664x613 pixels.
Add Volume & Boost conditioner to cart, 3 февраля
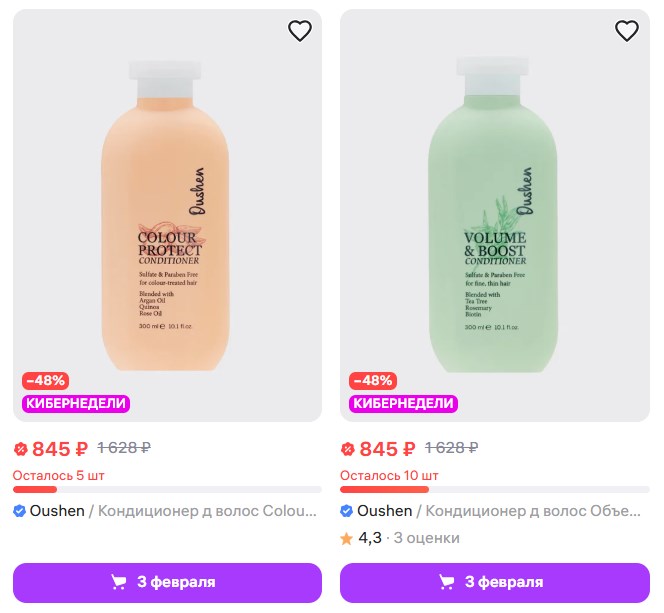tap(494, 582)
